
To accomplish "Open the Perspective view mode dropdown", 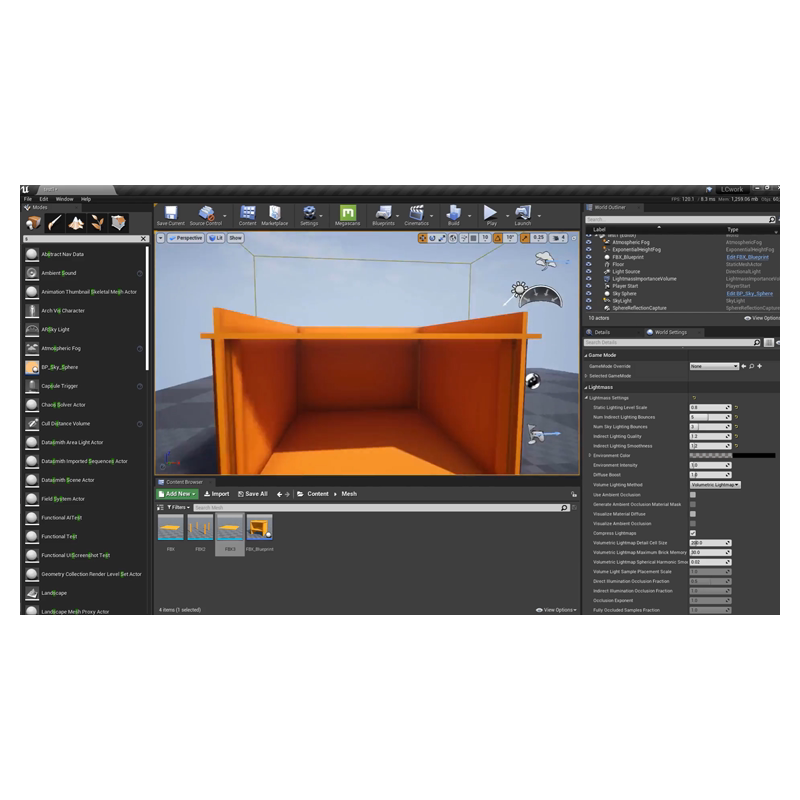I will [186, 238].
